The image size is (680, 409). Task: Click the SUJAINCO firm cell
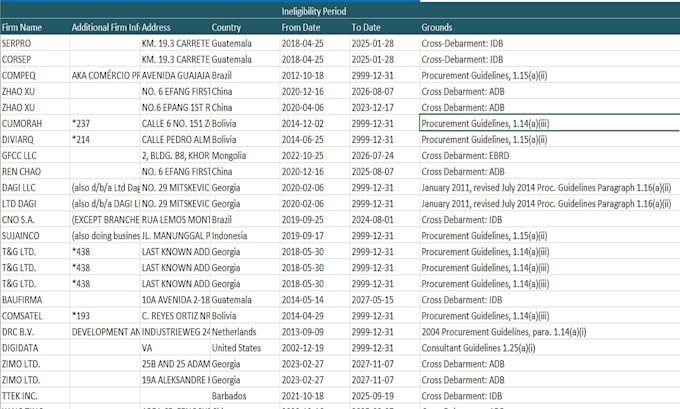coord(35,236)
